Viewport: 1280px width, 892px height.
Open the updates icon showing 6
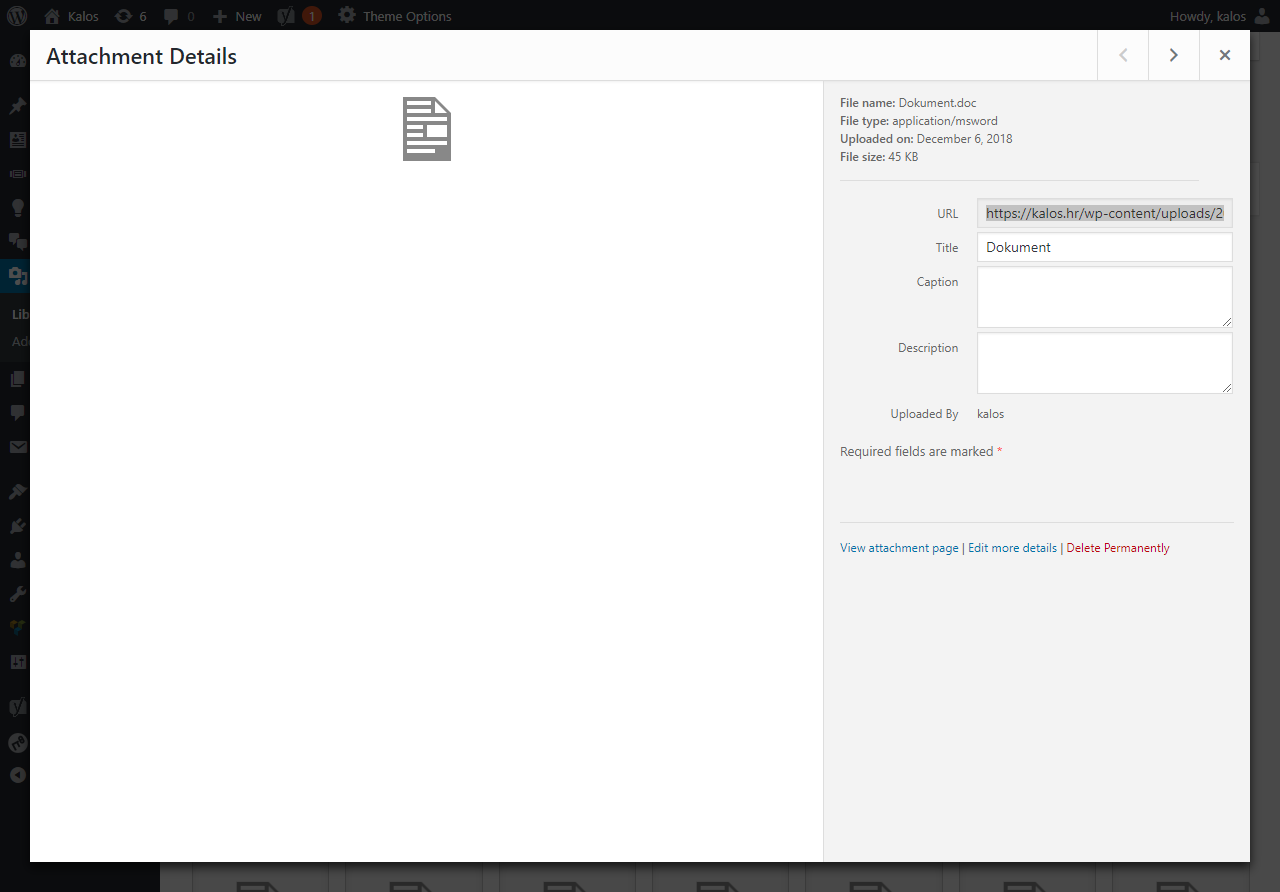131,16
